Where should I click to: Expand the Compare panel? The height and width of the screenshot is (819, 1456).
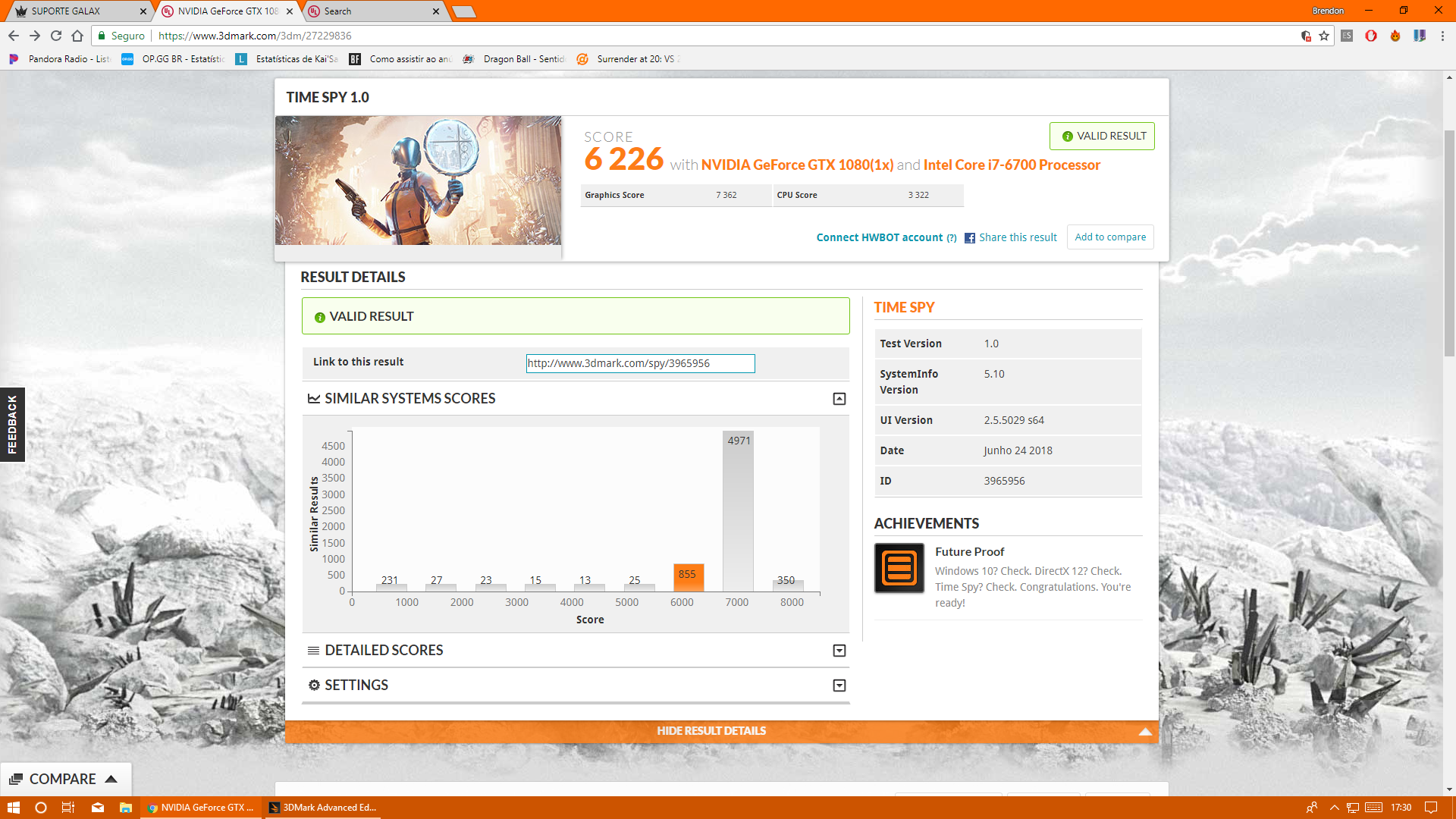65,780
